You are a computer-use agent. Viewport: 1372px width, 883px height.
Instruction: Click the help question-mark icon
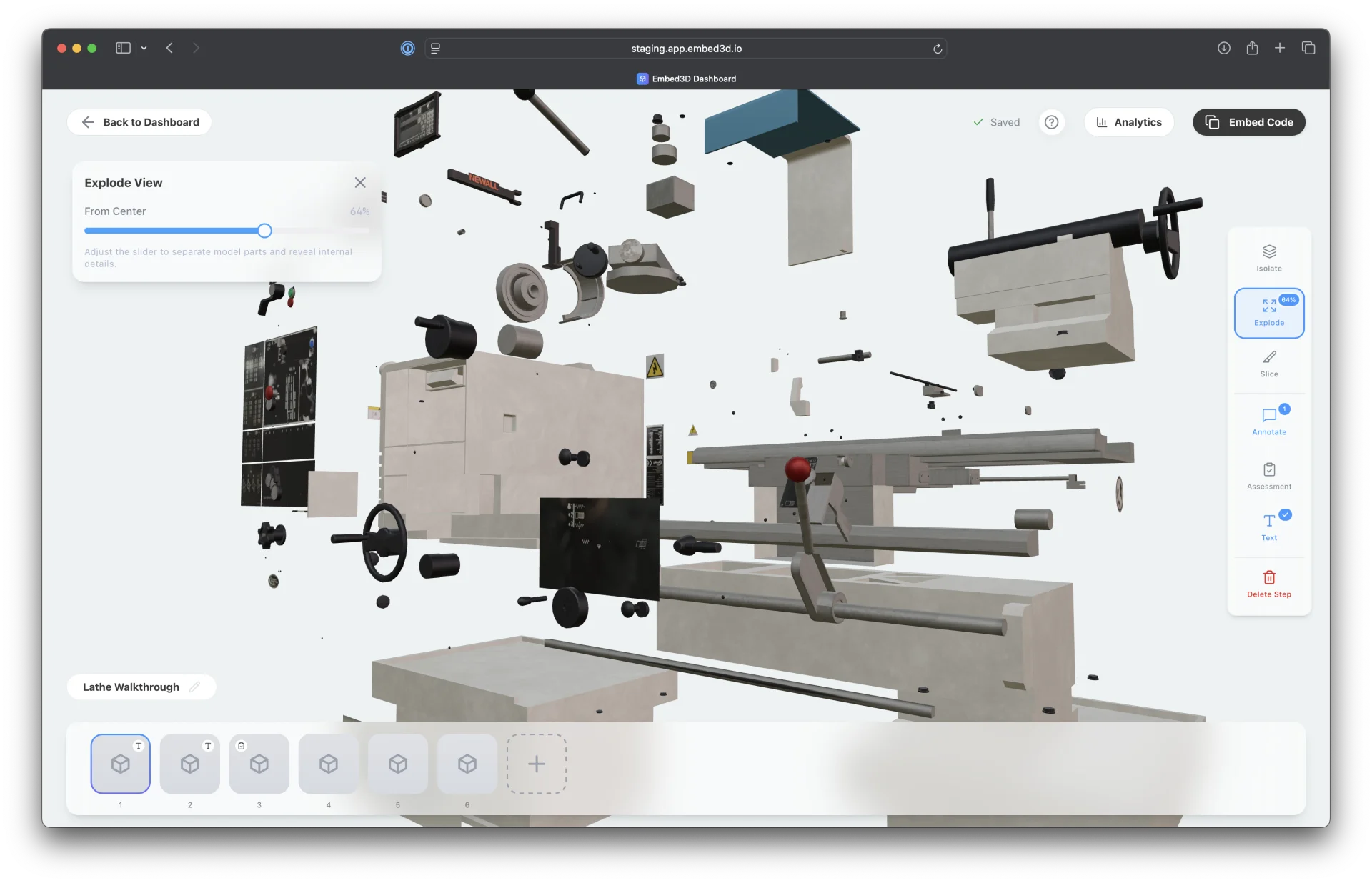pos(1051,122)
